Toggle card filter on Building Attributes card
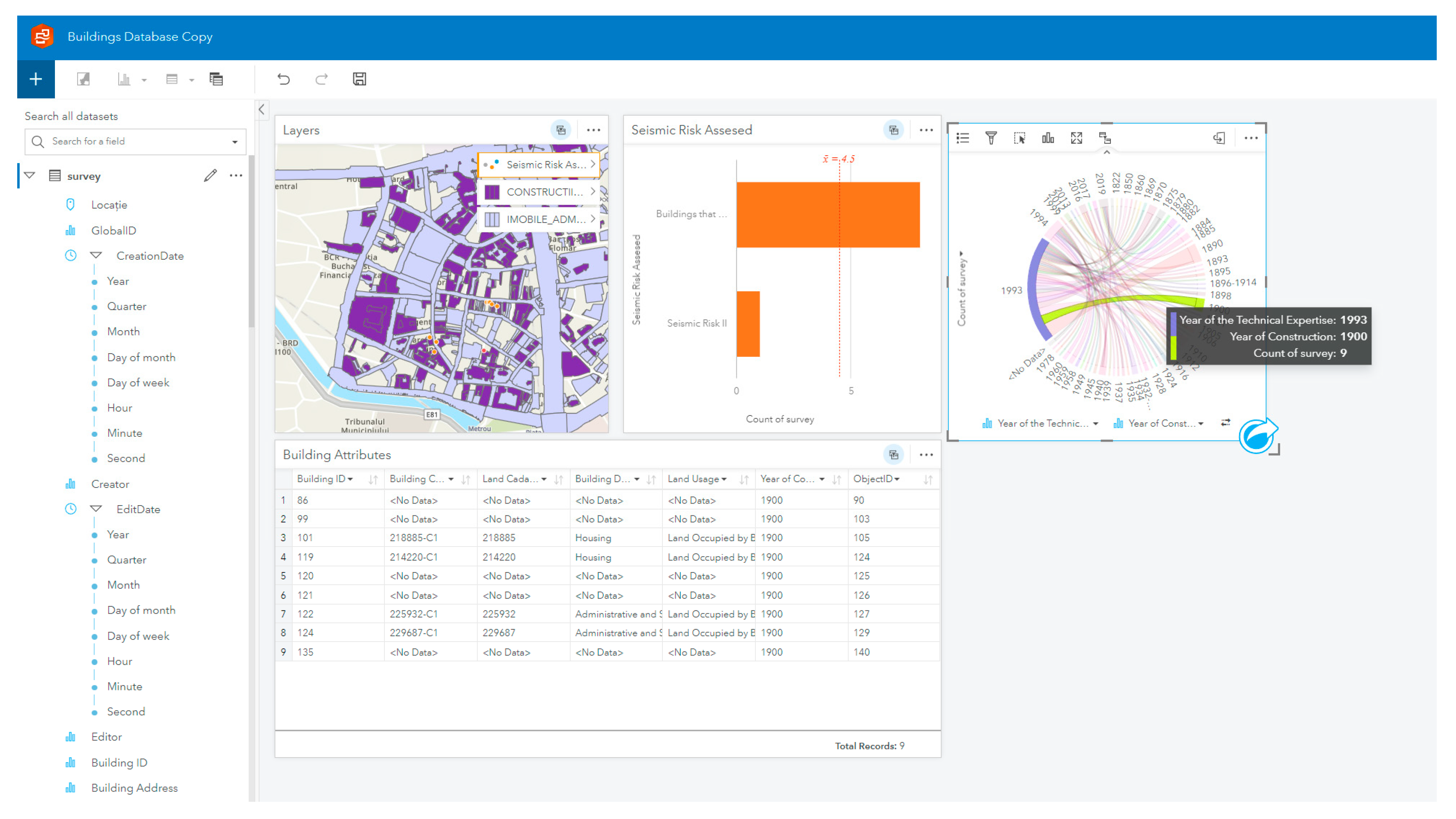Screen dimensions: 1456x819 pos(893,455)
